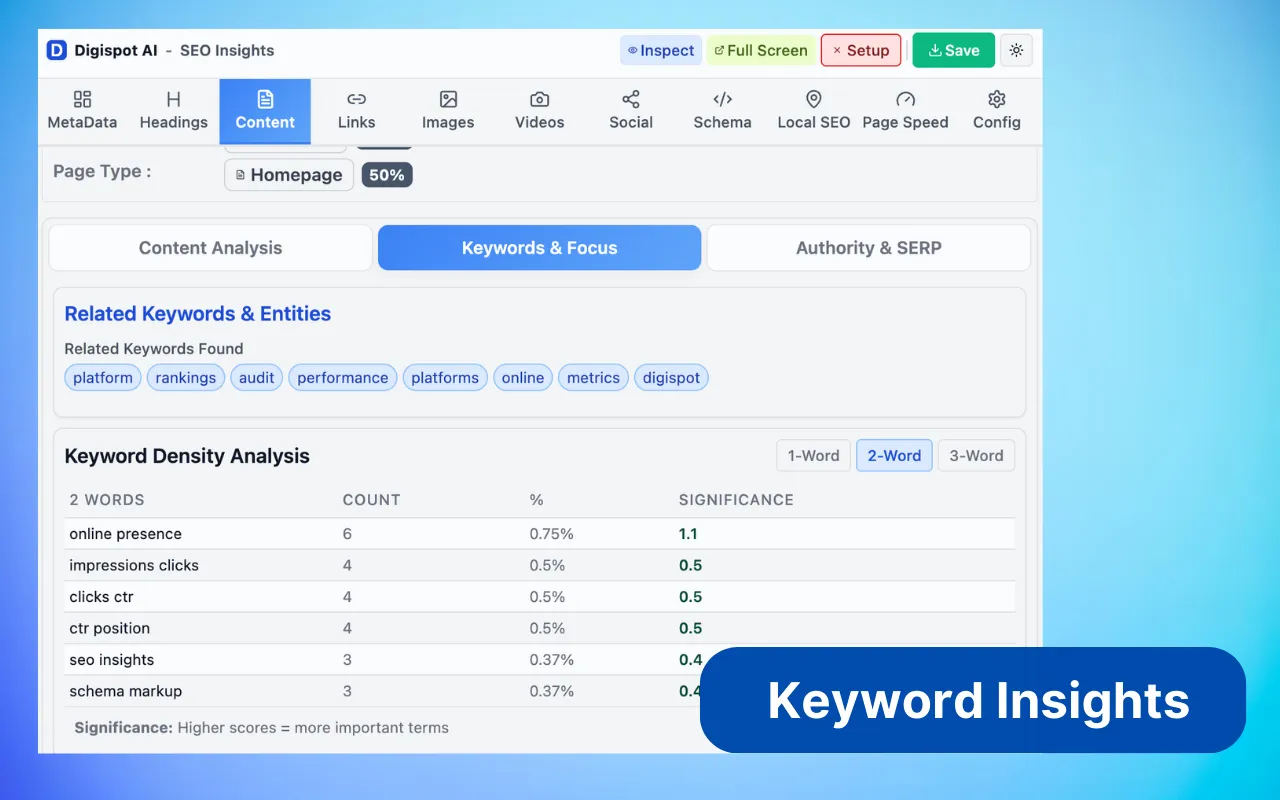1280x800 pixels.
Task: Click the COUNT column header
Action: [x=371, y=500]
